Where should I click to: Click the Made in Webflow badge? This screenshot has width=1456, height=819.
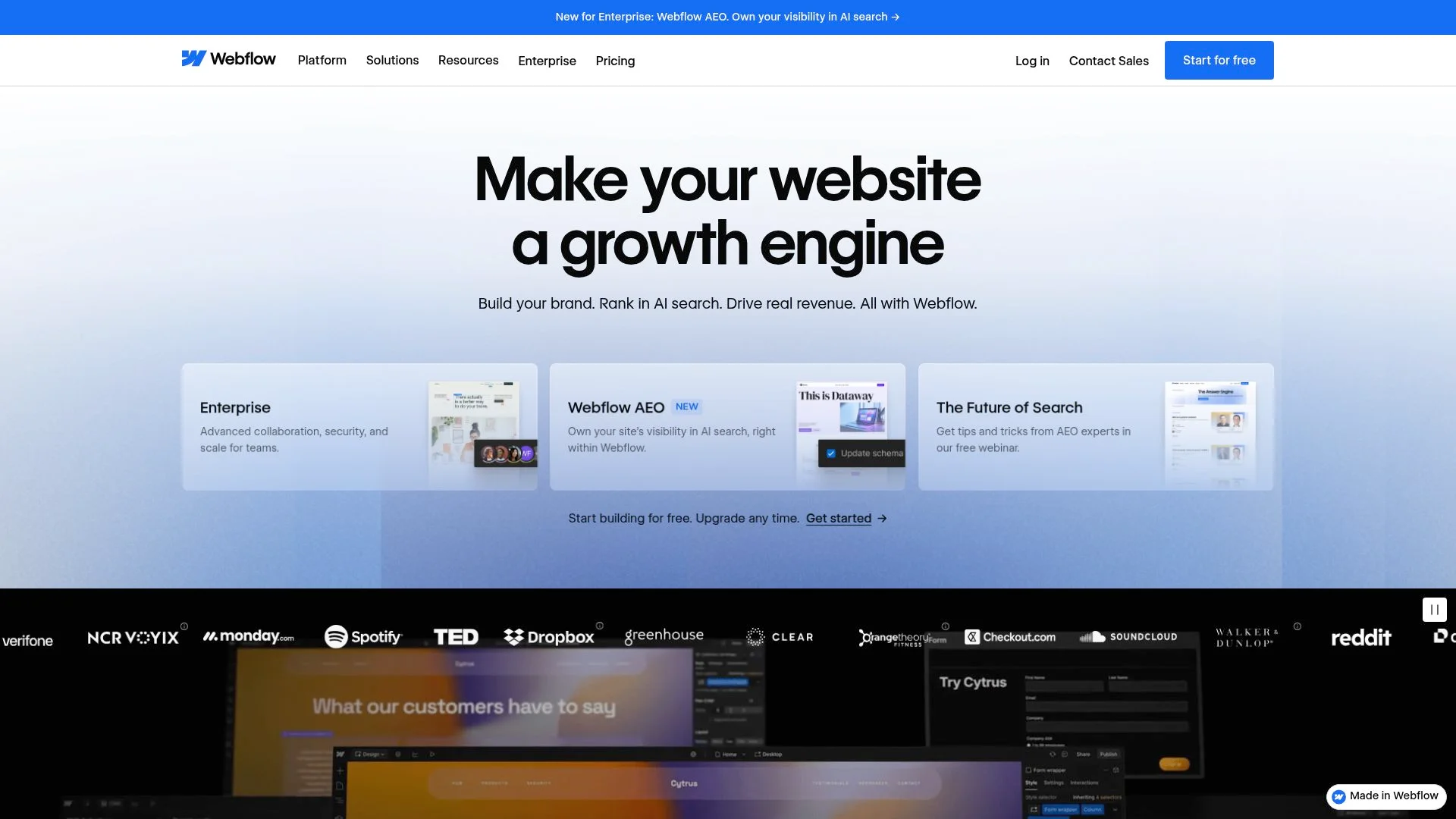tap(1386, 796)
